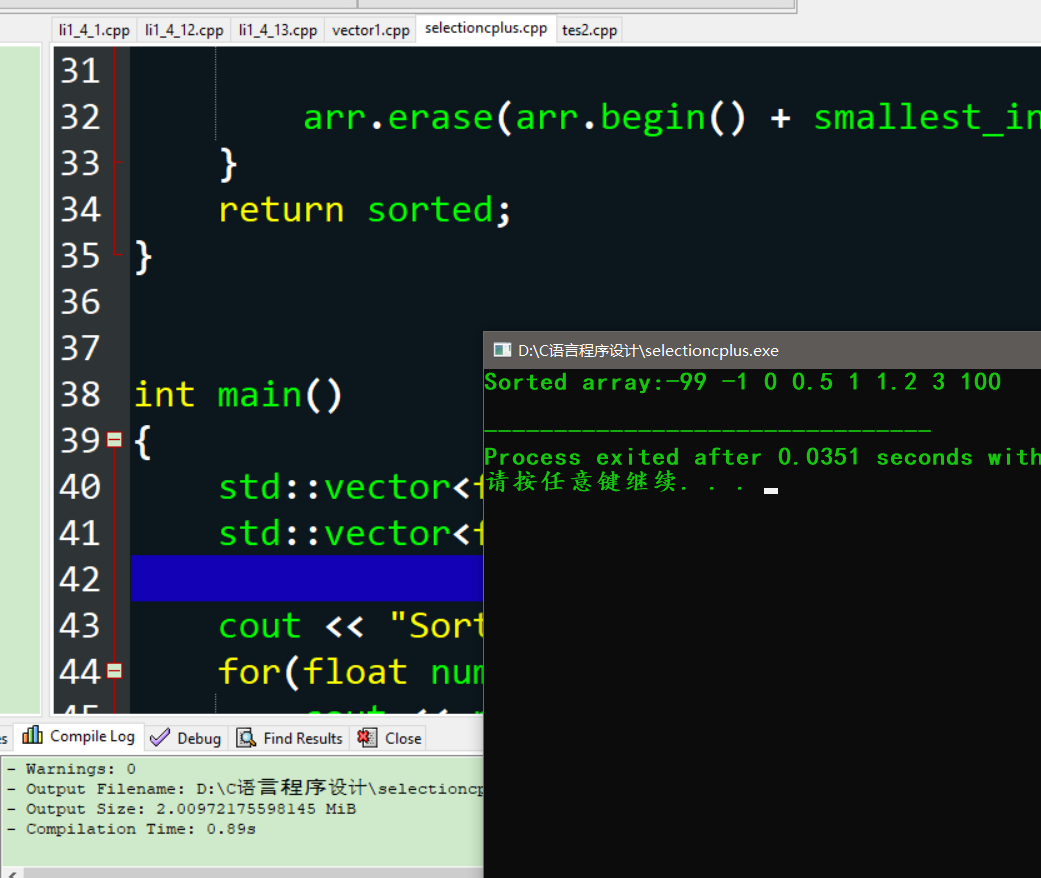The height and width of the screenshot is (878, 1041).
Task: Click the red X icon beside Close
Action: pyautogui.click(x=368, y=738)
